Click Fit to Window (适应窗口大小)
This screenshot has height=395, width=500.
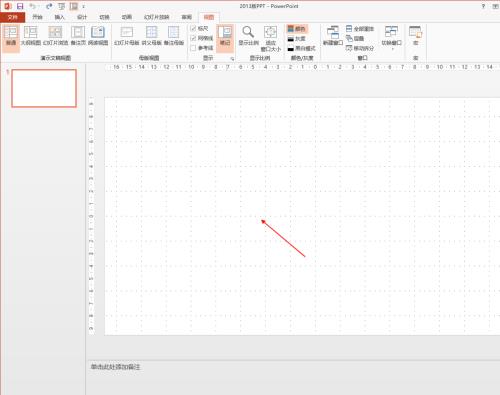pos(270,39)
